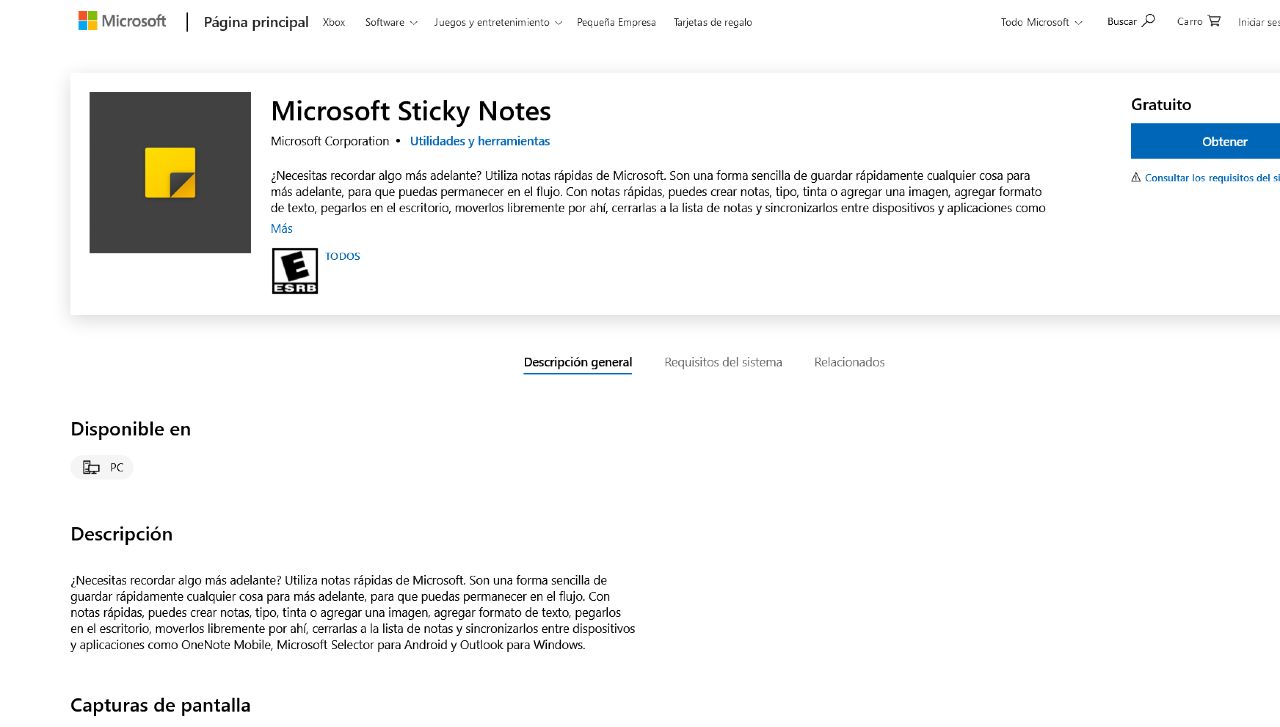The image size is (1280, 727).
Task: Open the Xbox menu item
Action: tap(334, 22)
